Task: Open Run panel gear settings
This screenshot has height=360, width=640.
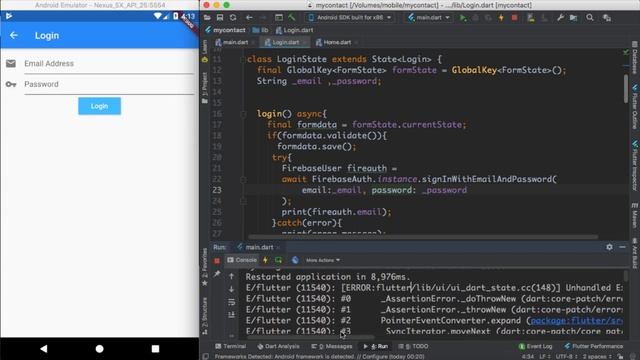Action: coord(609,247)
